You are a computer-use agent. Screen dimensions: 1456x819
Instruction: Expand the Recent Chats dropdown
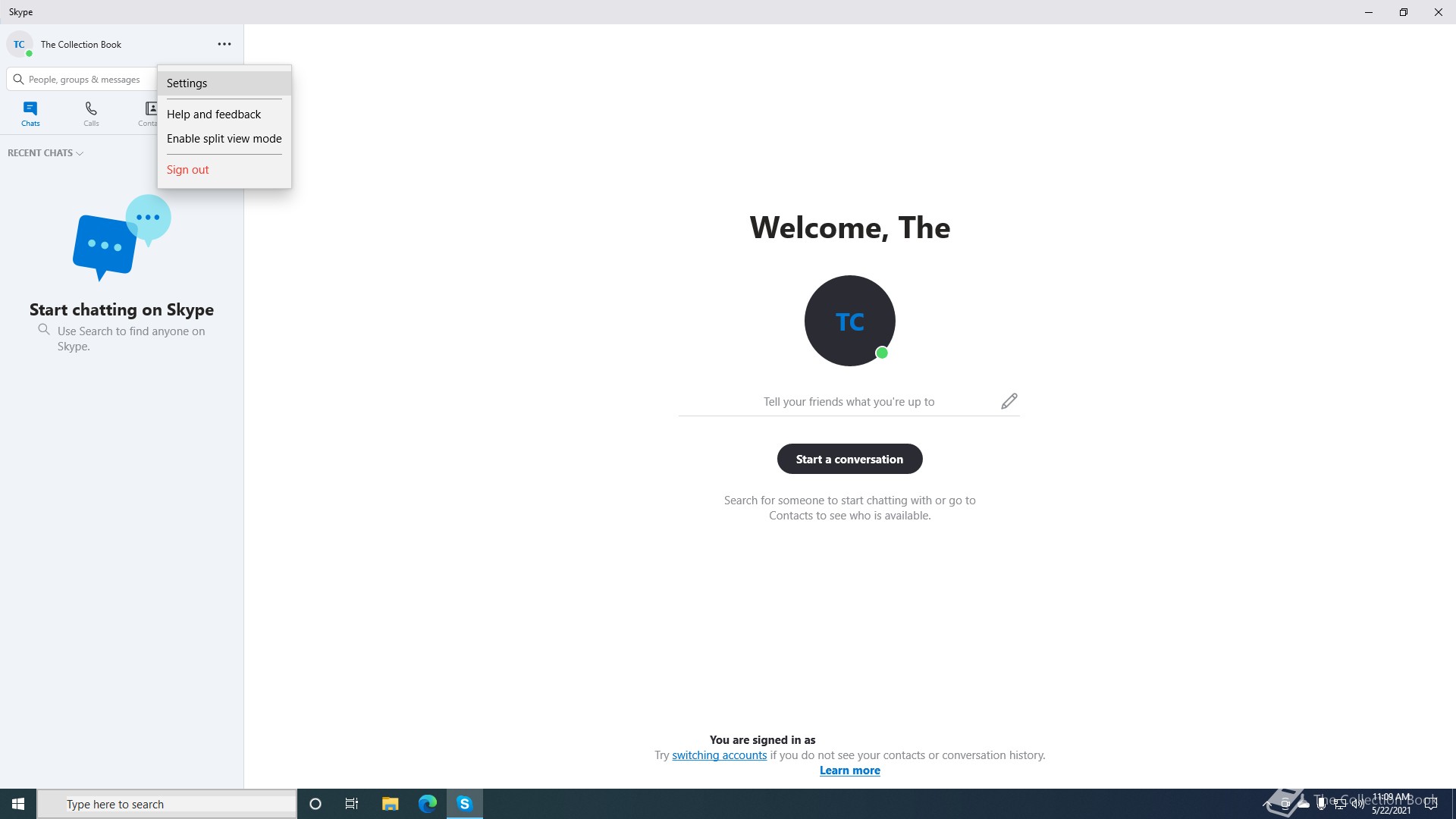point(45,153)
